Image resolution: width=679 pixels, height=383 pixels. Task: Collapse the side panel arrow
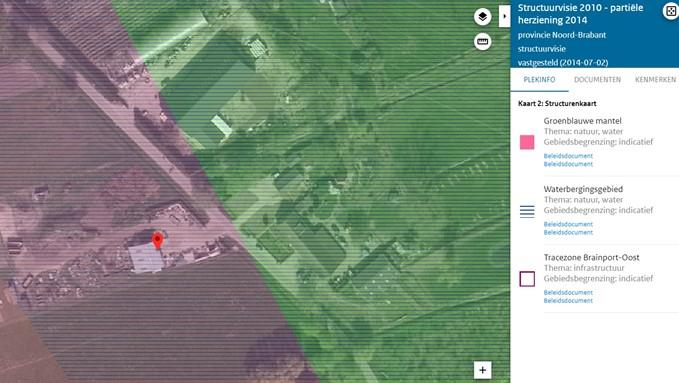pyautogui.click(x=504, y=16)
